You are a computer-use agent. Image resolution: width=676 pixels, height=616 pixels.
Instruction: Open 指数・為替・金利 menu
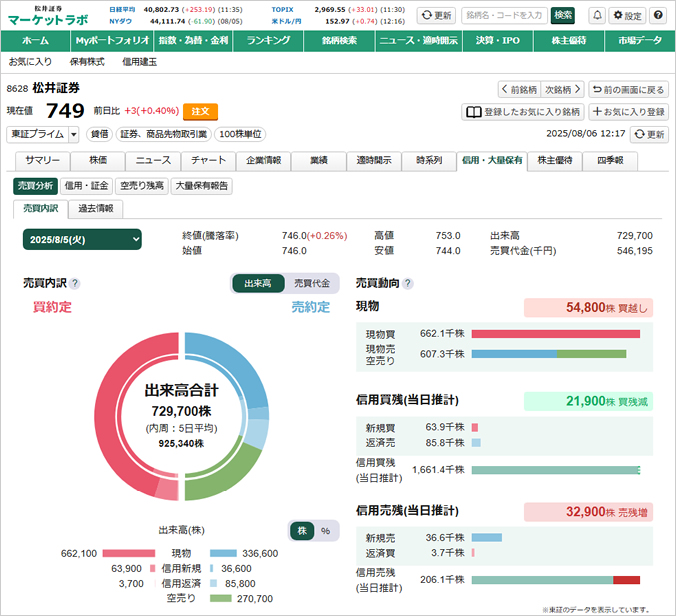pos(193,41)
